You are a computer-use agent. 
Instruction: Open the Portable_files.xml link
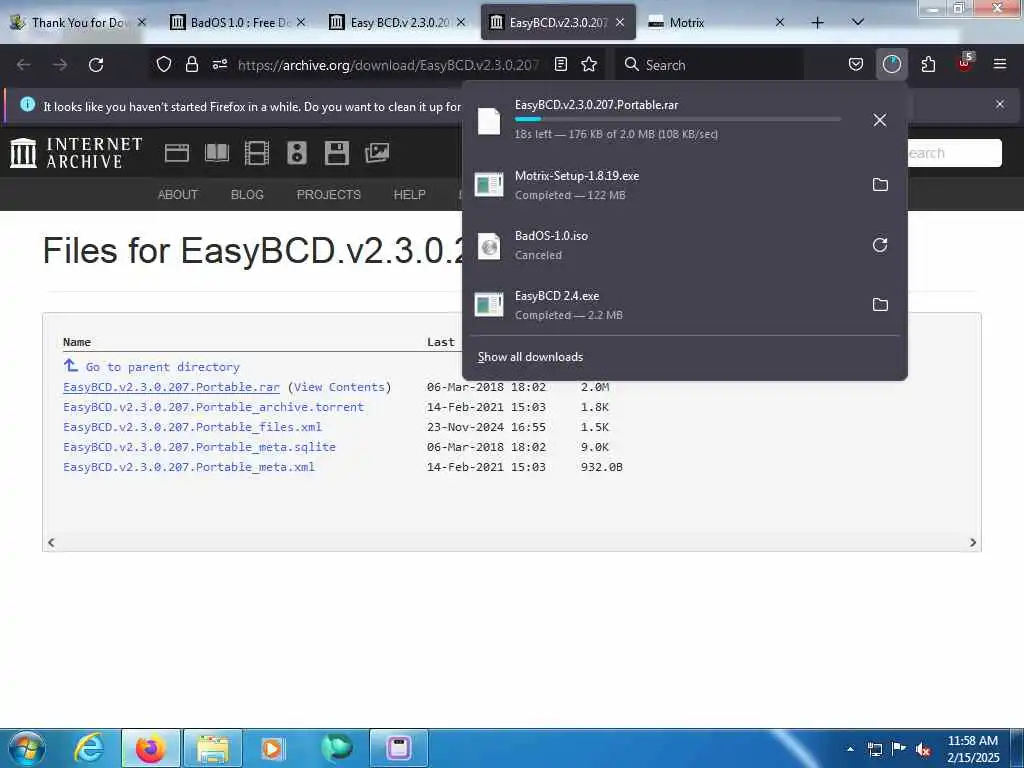coord(192,427)
